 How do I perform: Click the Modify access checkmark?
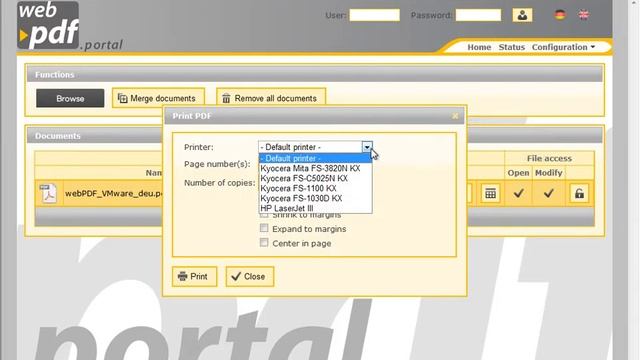pyautogui.click(x=549, y=193)
